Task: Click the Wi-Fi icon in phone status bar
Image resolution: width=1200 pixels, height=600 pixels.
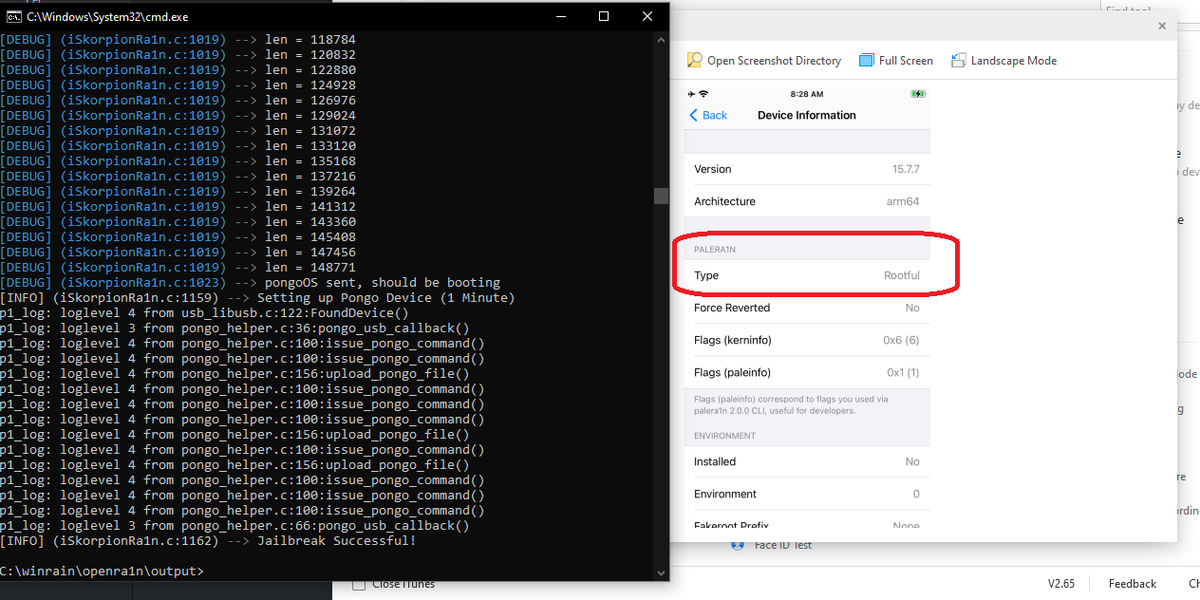Action: 704,93
